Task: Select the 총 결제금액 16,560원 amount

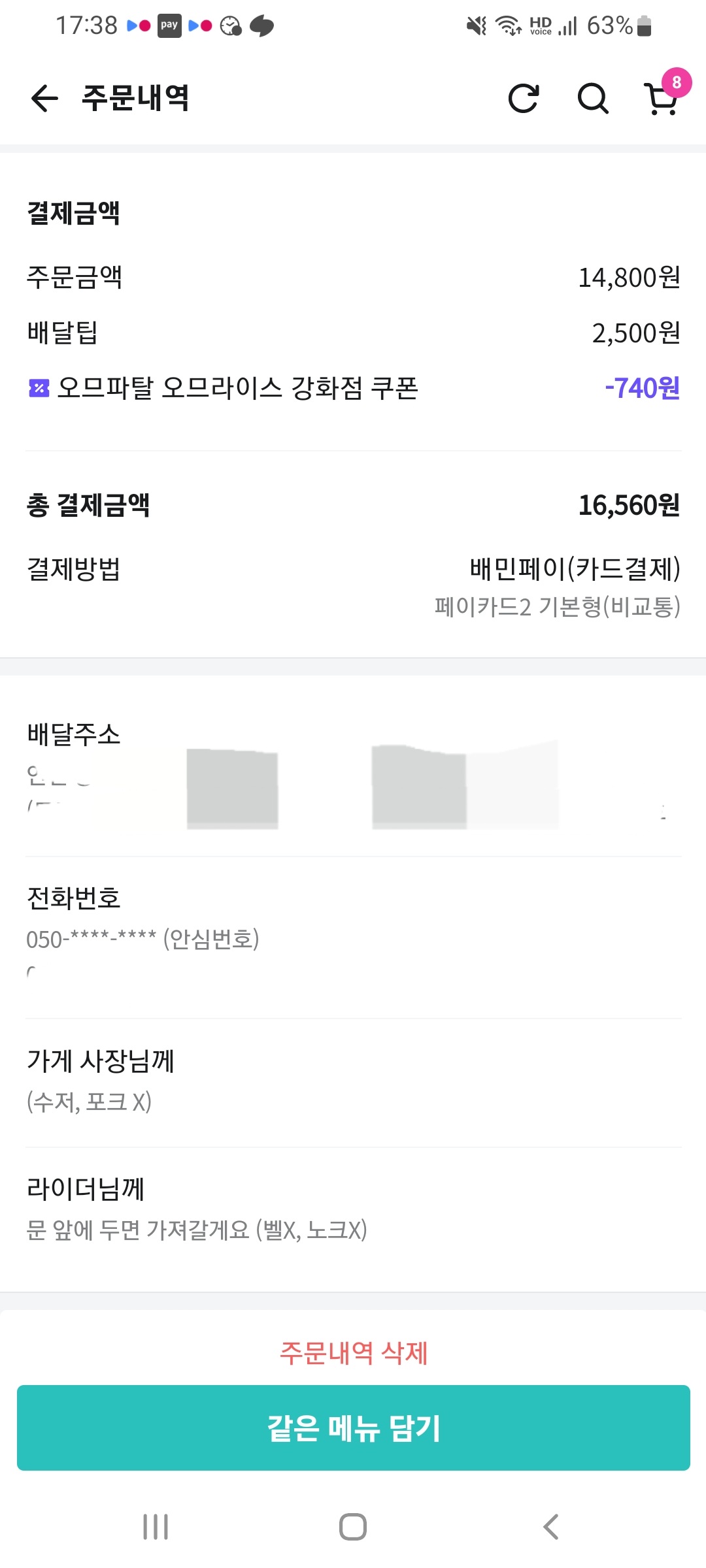Action: 629,505
